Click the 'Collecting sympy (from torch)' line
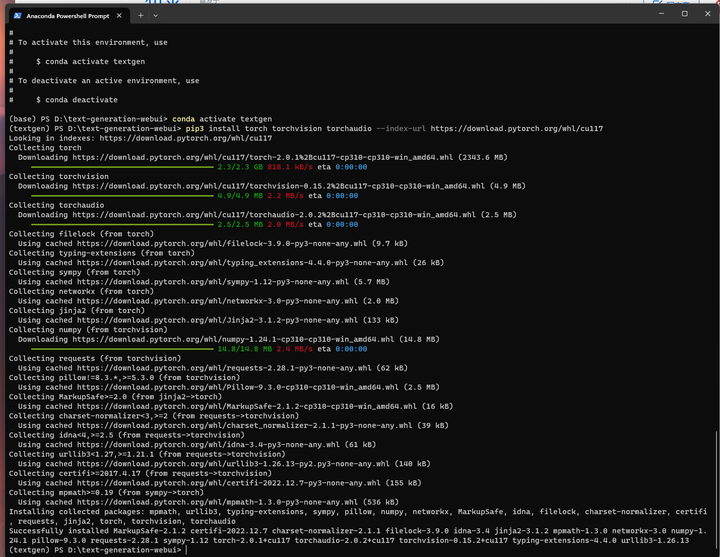 (x=74, y=272)
